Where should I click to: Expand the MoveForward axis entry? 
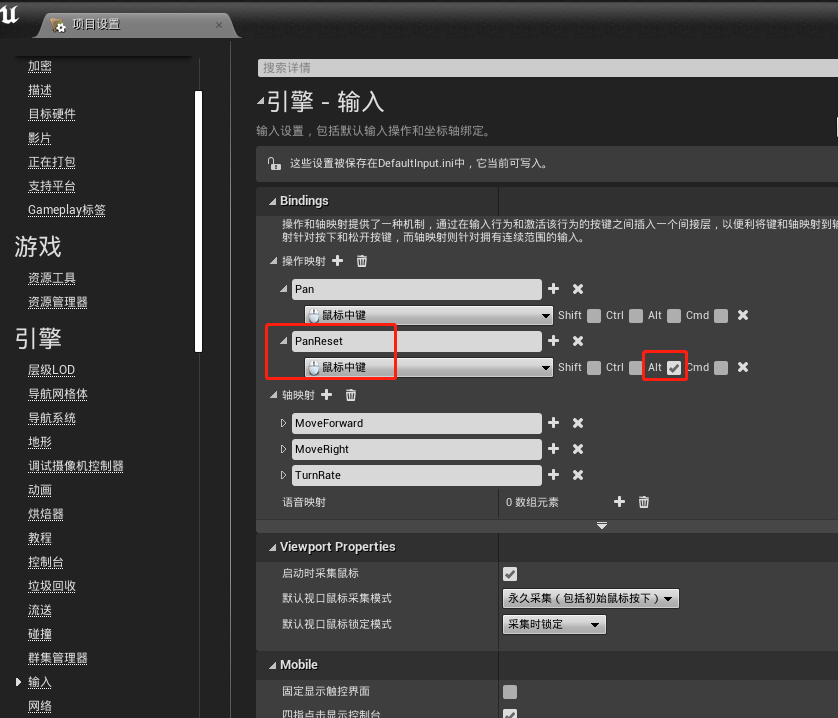tap(284, 423)
